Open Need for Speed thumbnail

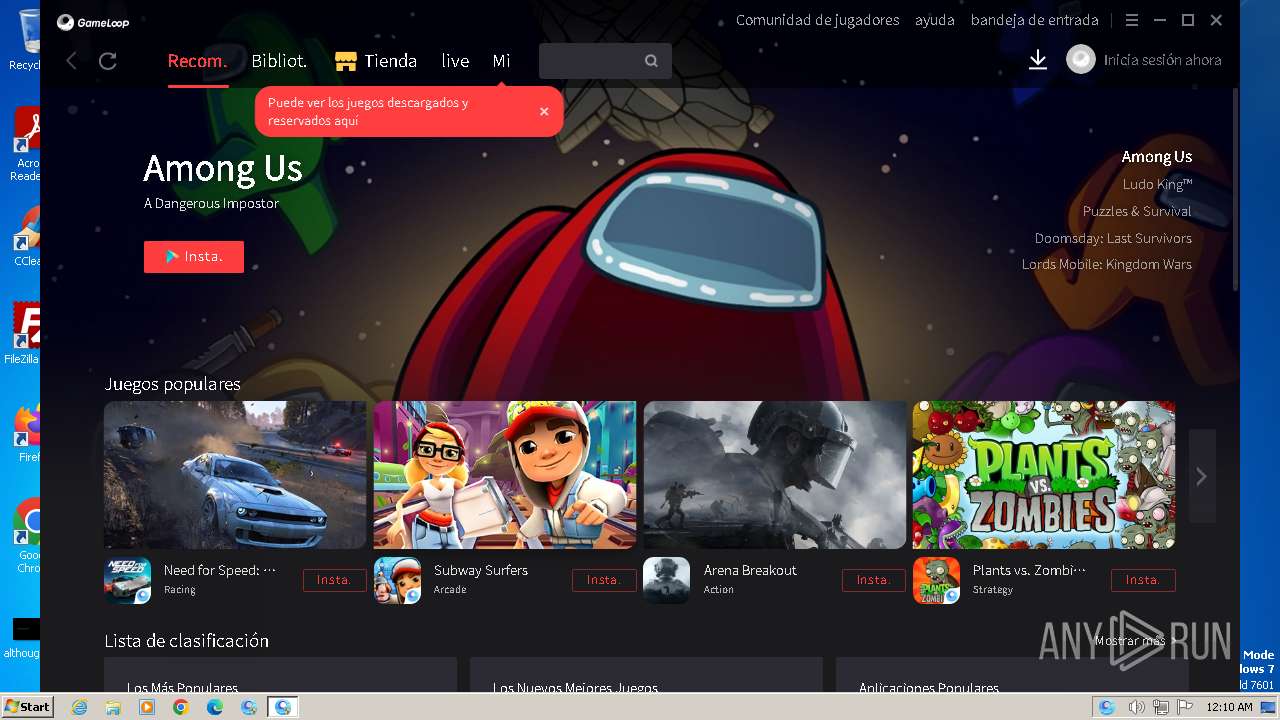pyautogui.click(x=235, y=475)
